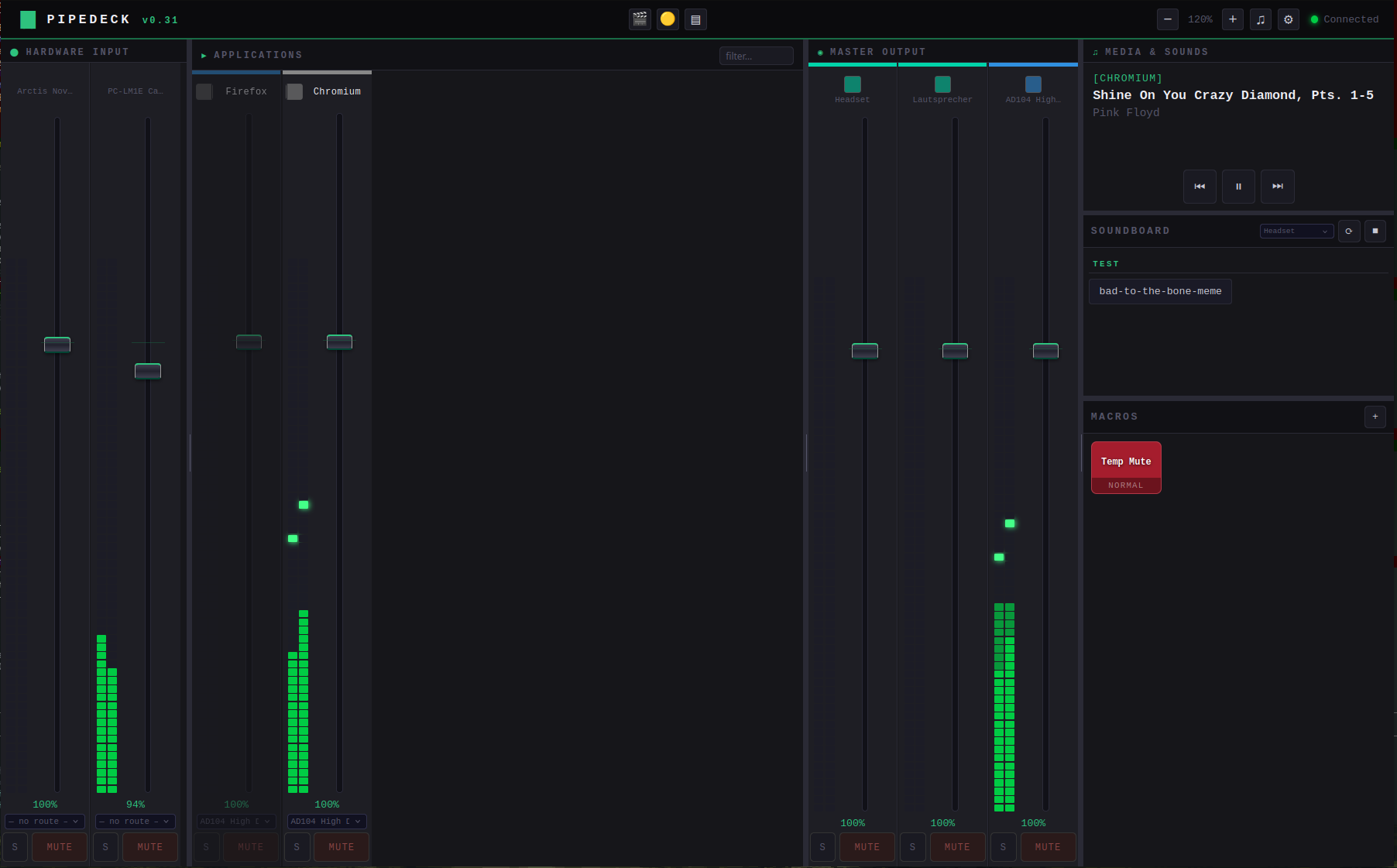The width and height of the screenshot is (1397, 868).
Task: Mute the PC-LM1E camera input channel
Action: pyautogui.click(x=150, y=847)
